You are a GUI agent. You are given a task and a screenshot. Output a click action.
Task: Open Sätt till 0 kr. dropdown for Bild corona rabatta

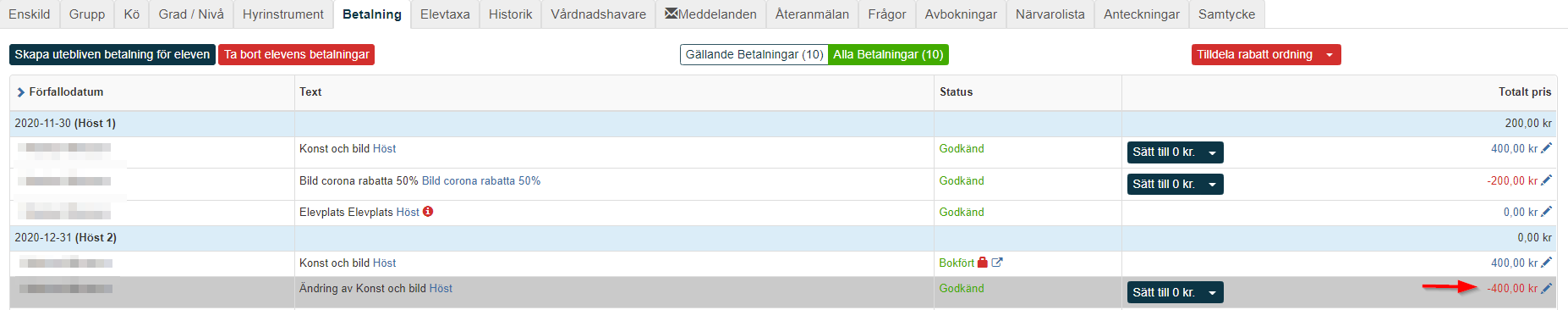tap(1175, 184)
